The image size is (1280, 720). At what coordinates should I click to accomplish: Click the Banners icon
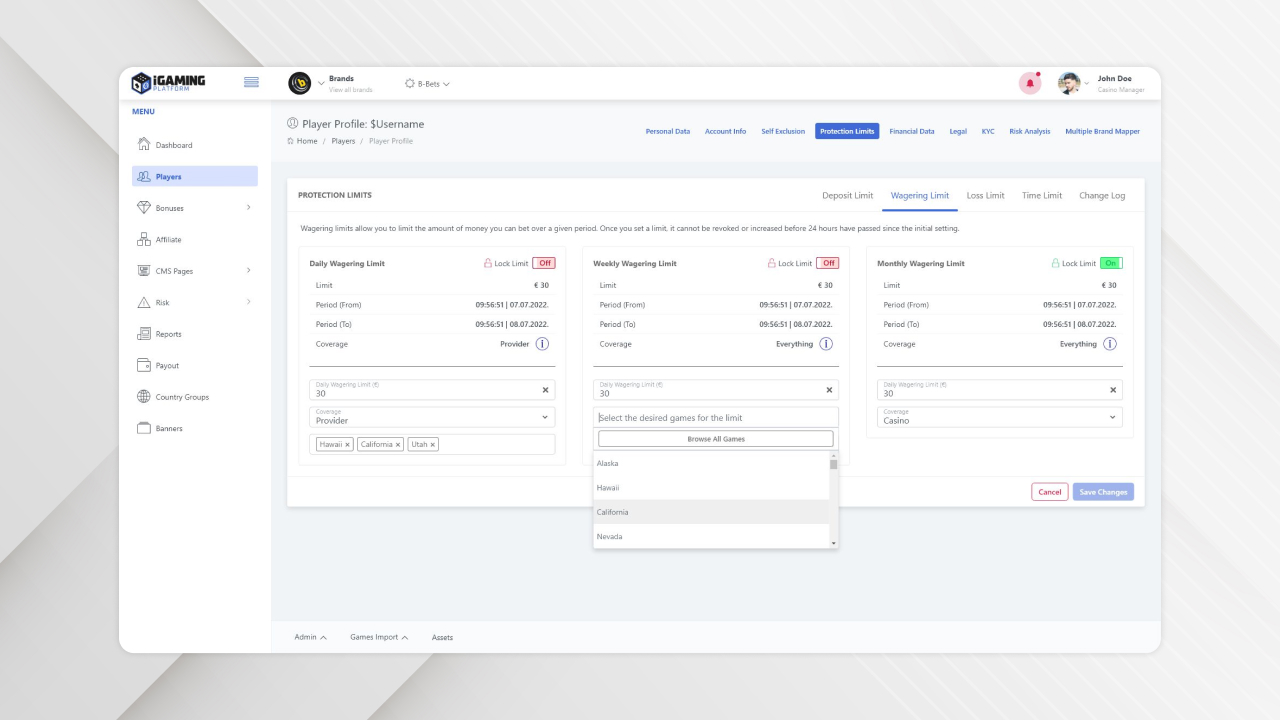click(143, 428)
